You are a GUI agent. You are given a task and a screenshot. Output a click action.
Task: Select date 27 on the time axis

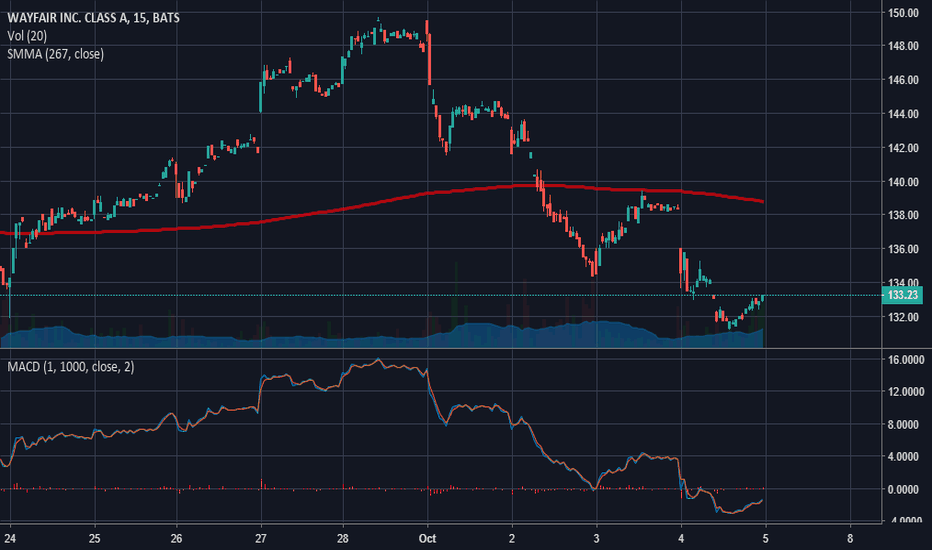click(261, 538)
